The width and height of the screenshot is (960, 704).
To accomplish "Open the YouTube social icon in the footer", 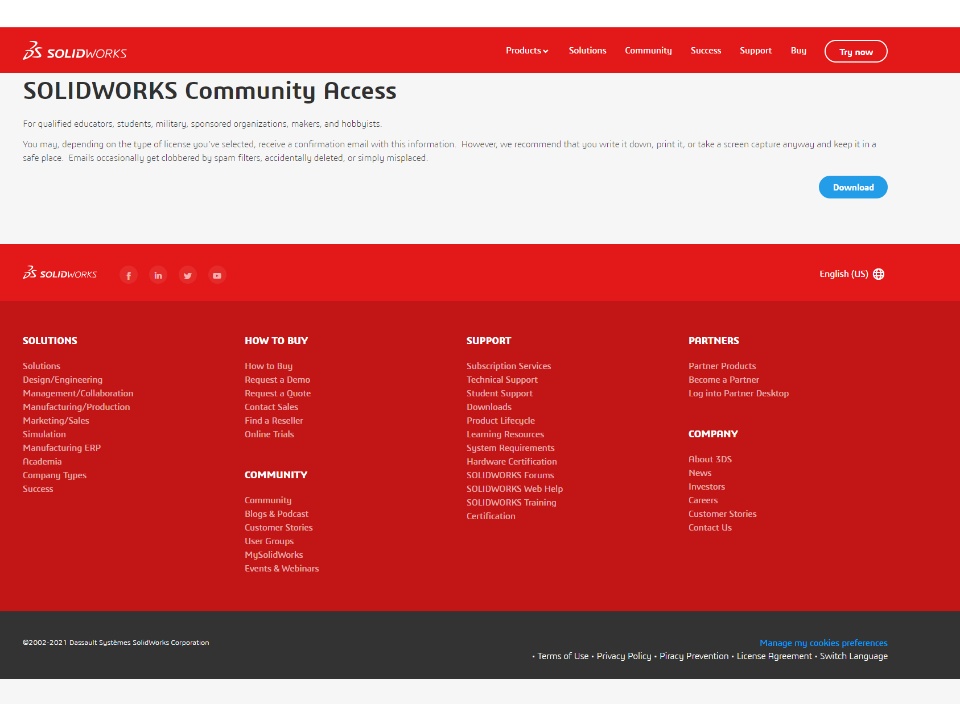I will 217,275.
